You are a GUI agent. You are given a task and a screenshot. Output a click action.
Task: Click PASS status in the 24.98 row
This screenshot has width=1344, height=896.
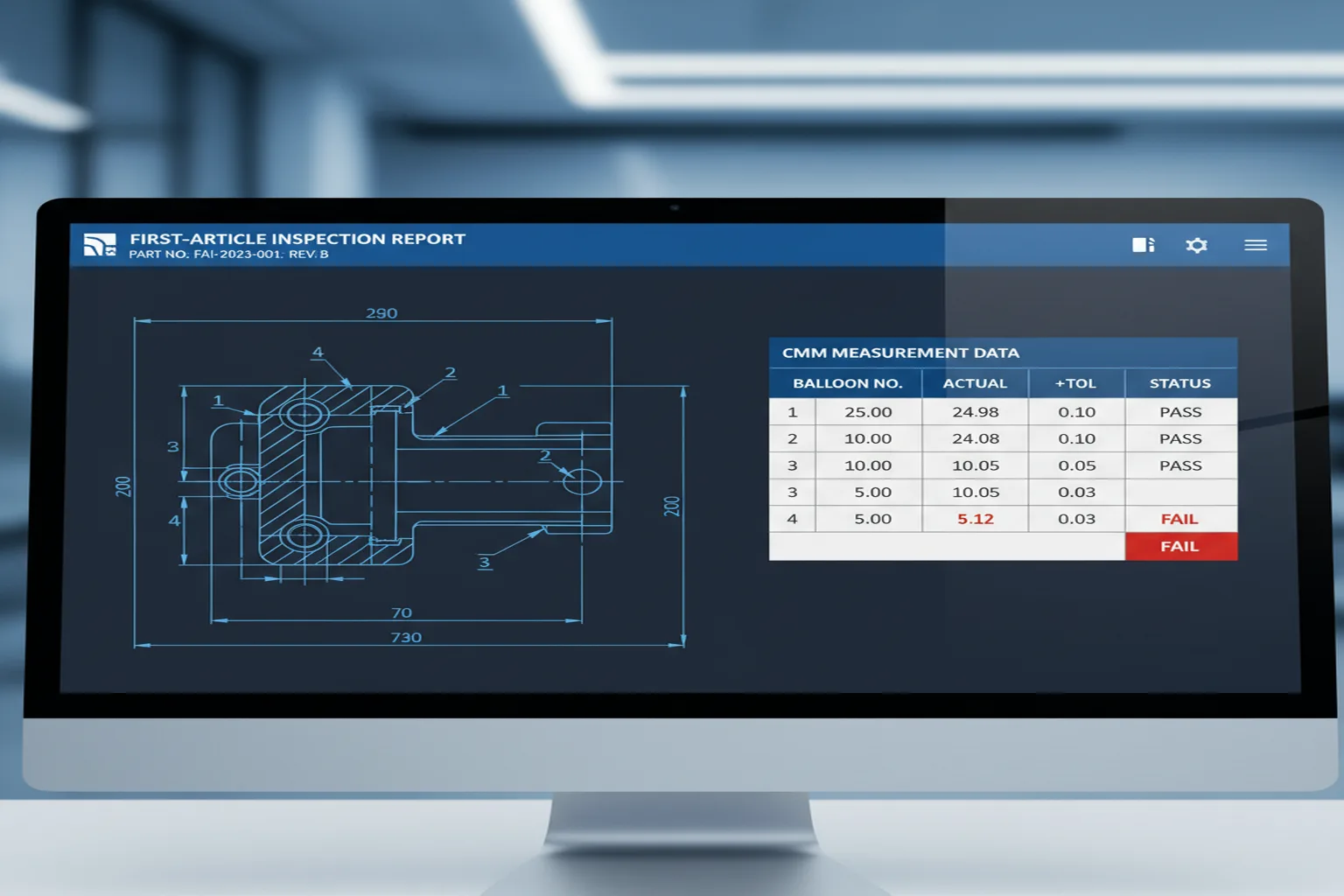1180,412
